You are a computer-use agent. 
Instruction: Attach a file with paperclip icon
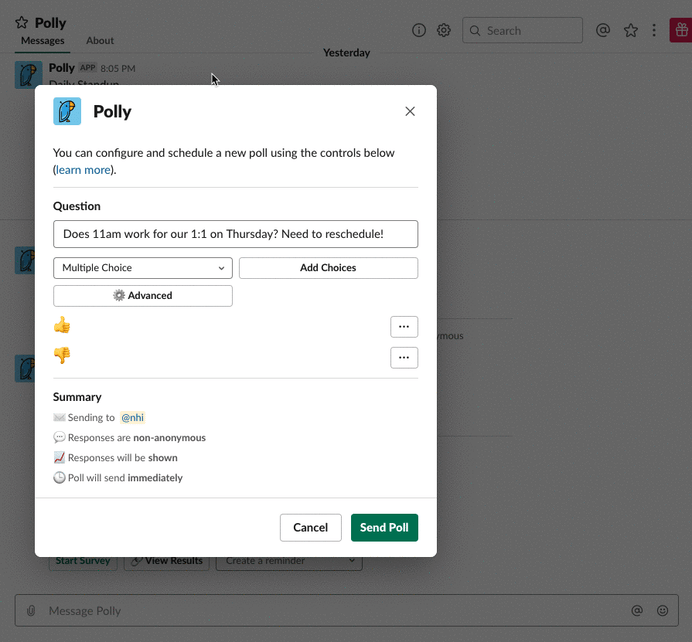point(31,611)
